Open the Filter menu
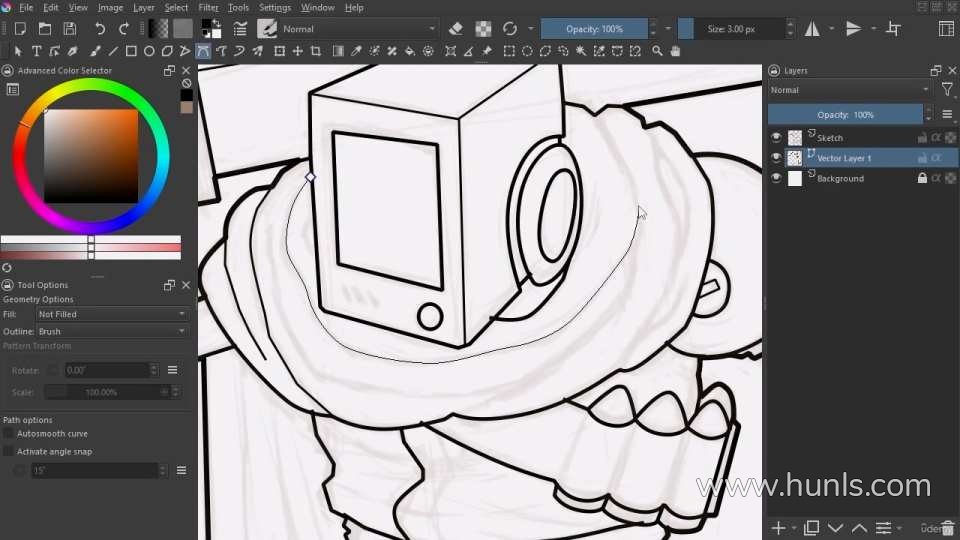The width and height of the screenshot is (960, 540). pyautogui.click(x=208, y=7)
